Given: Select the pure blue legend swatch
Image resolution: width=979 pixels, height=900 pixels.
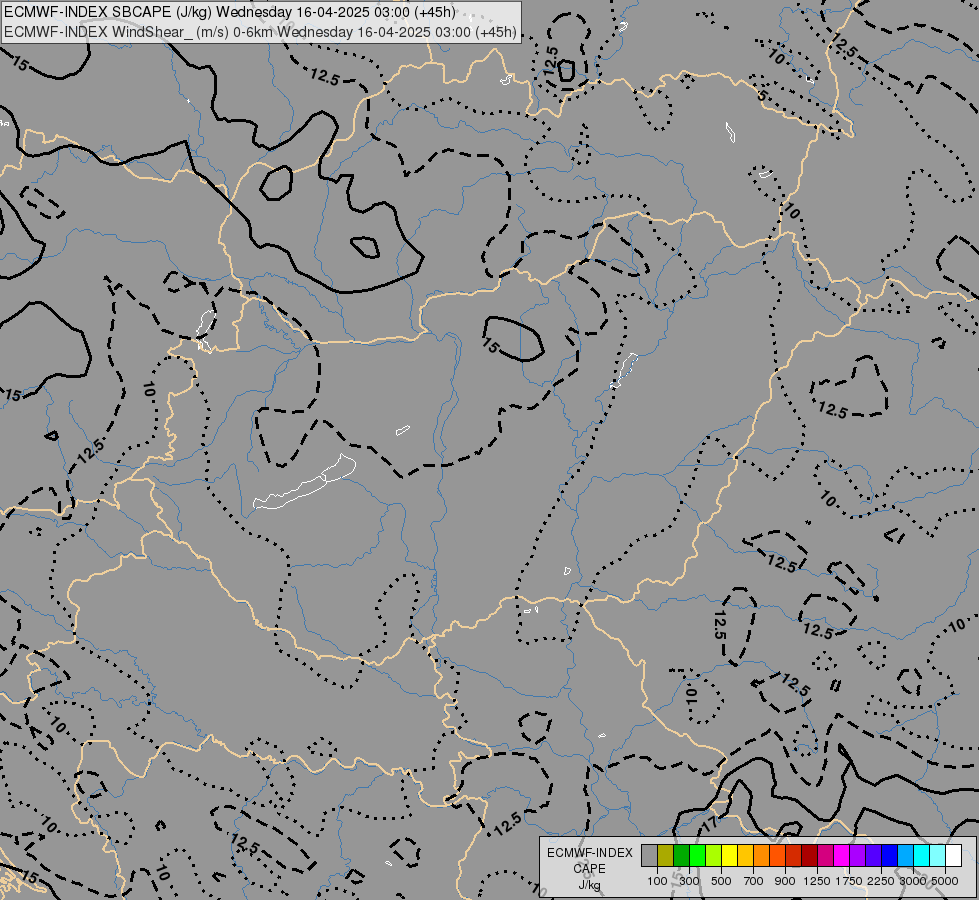Looking at the screenshot, I should (889, 856).
